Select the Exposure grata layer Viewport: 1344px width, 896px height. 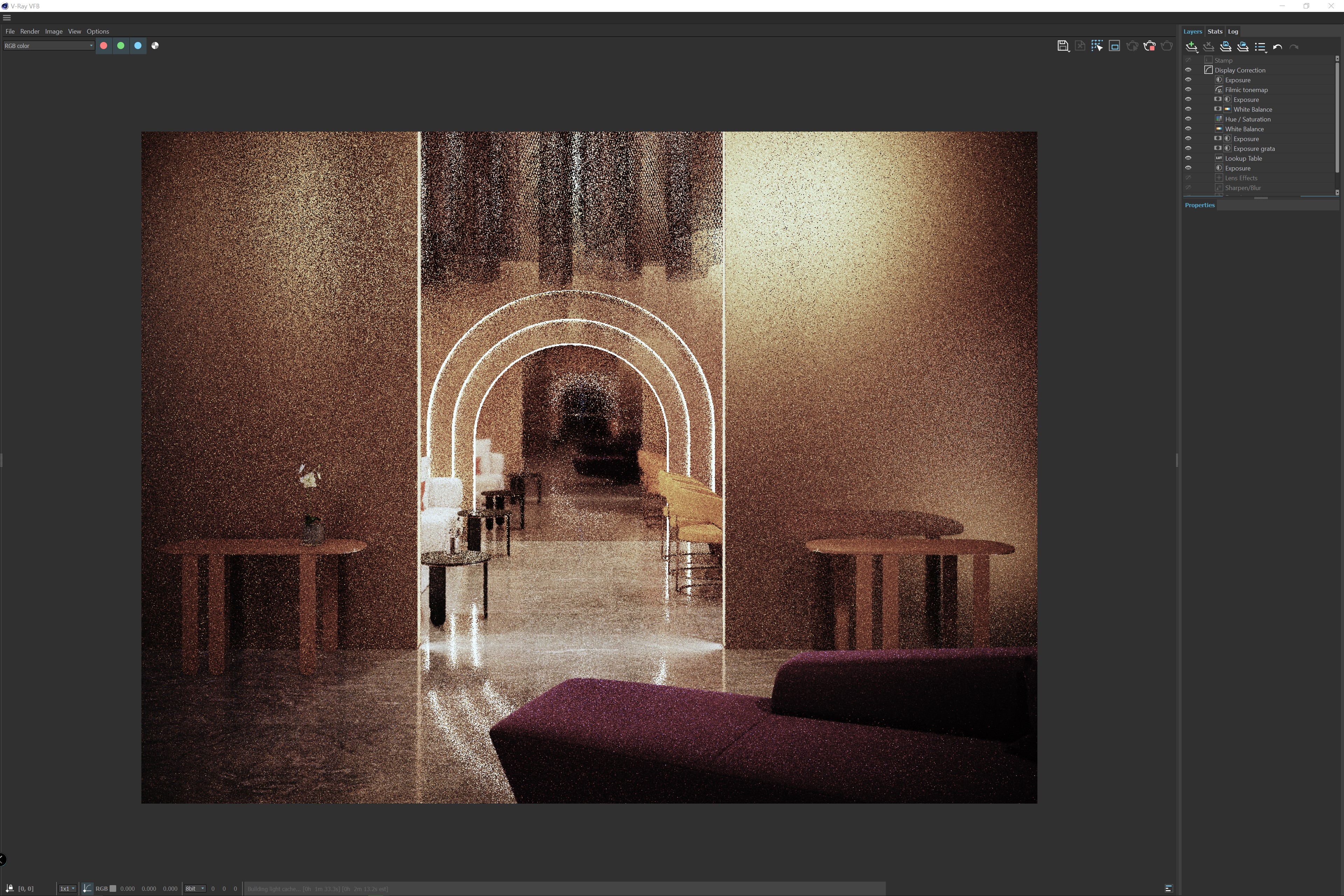coord(1254,148)
